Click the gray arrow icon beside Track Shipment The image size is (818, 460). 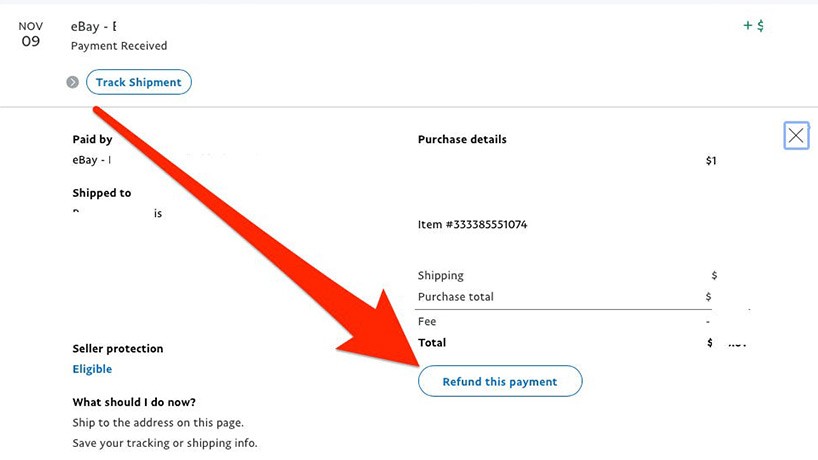[73, 82]
